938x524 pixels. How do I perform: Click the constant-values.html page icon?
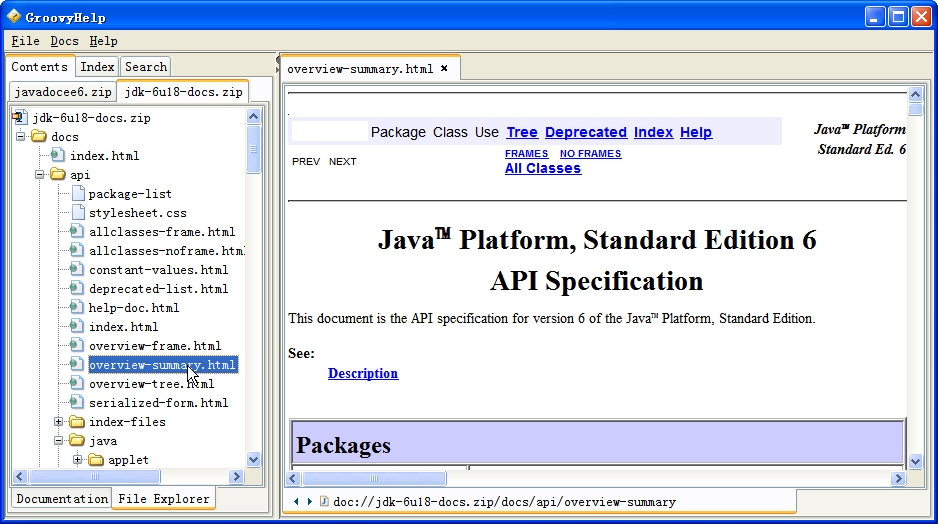[77, 269]
